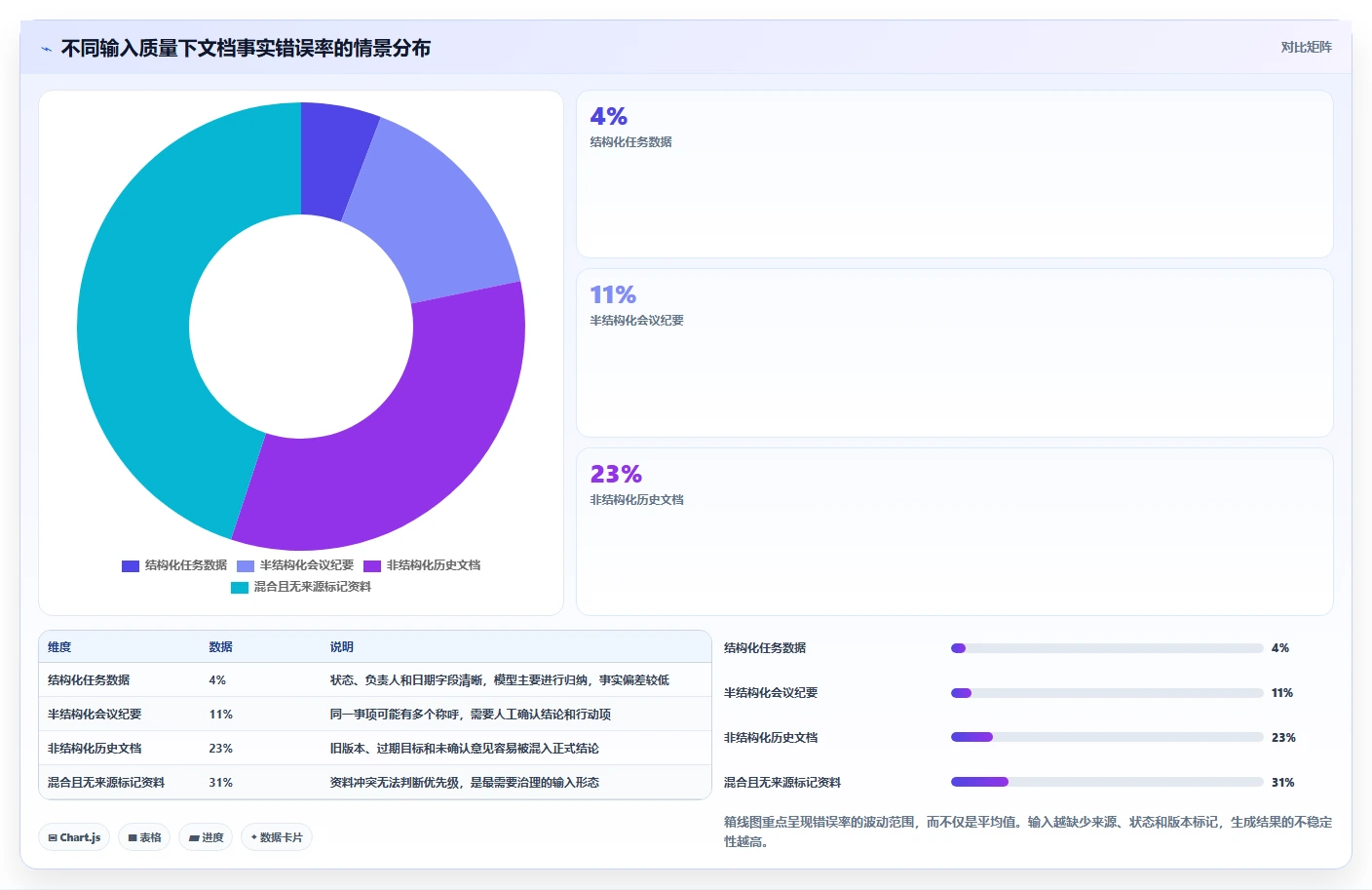Viewport: 1372px width, 890px height.
Task: Click the 进度 tag chip
Action: click(x=206, y=837)
